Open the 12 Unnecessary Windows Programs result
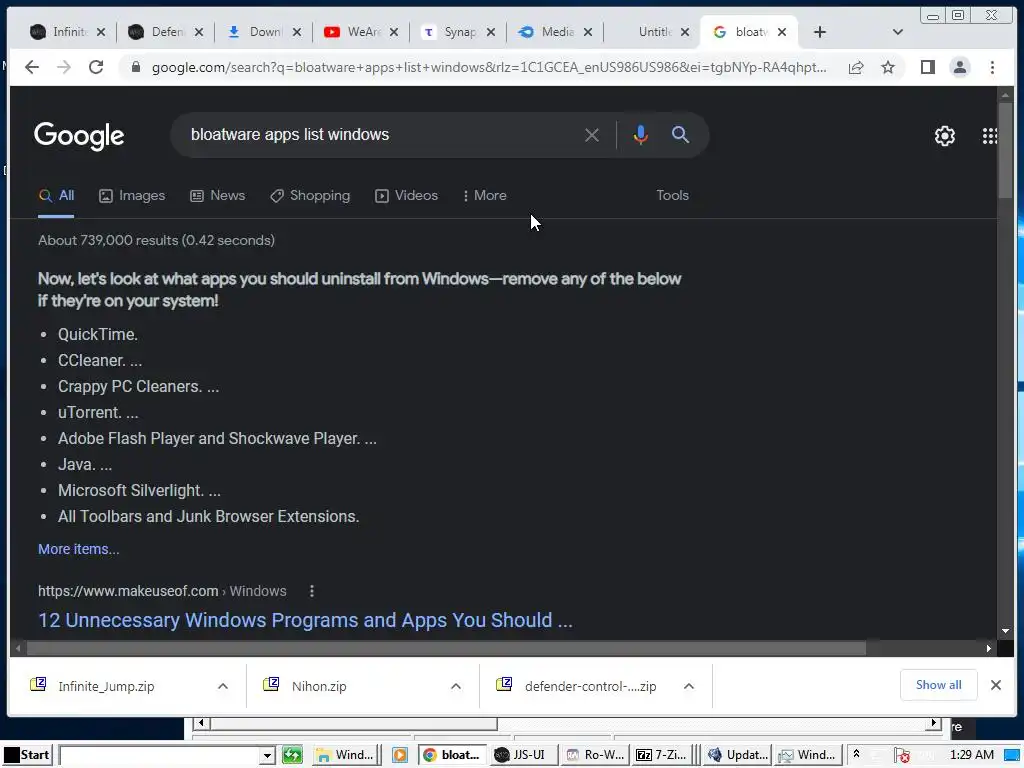The width and height of the screenshot is (1024, 768). [305, 620]
